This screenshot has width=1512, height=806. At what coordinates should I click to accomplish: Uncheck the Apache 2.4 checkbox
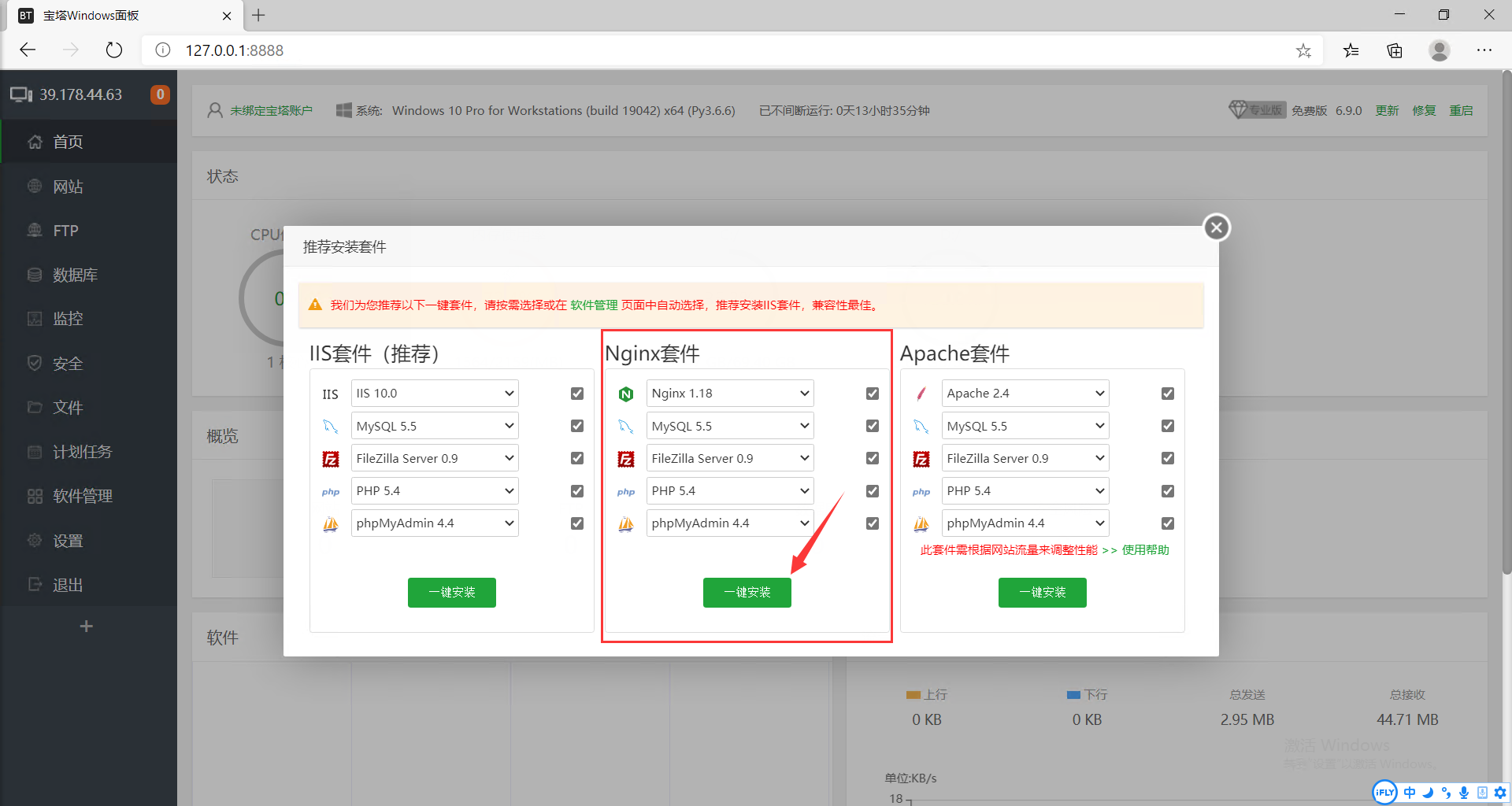point(1168,394)
